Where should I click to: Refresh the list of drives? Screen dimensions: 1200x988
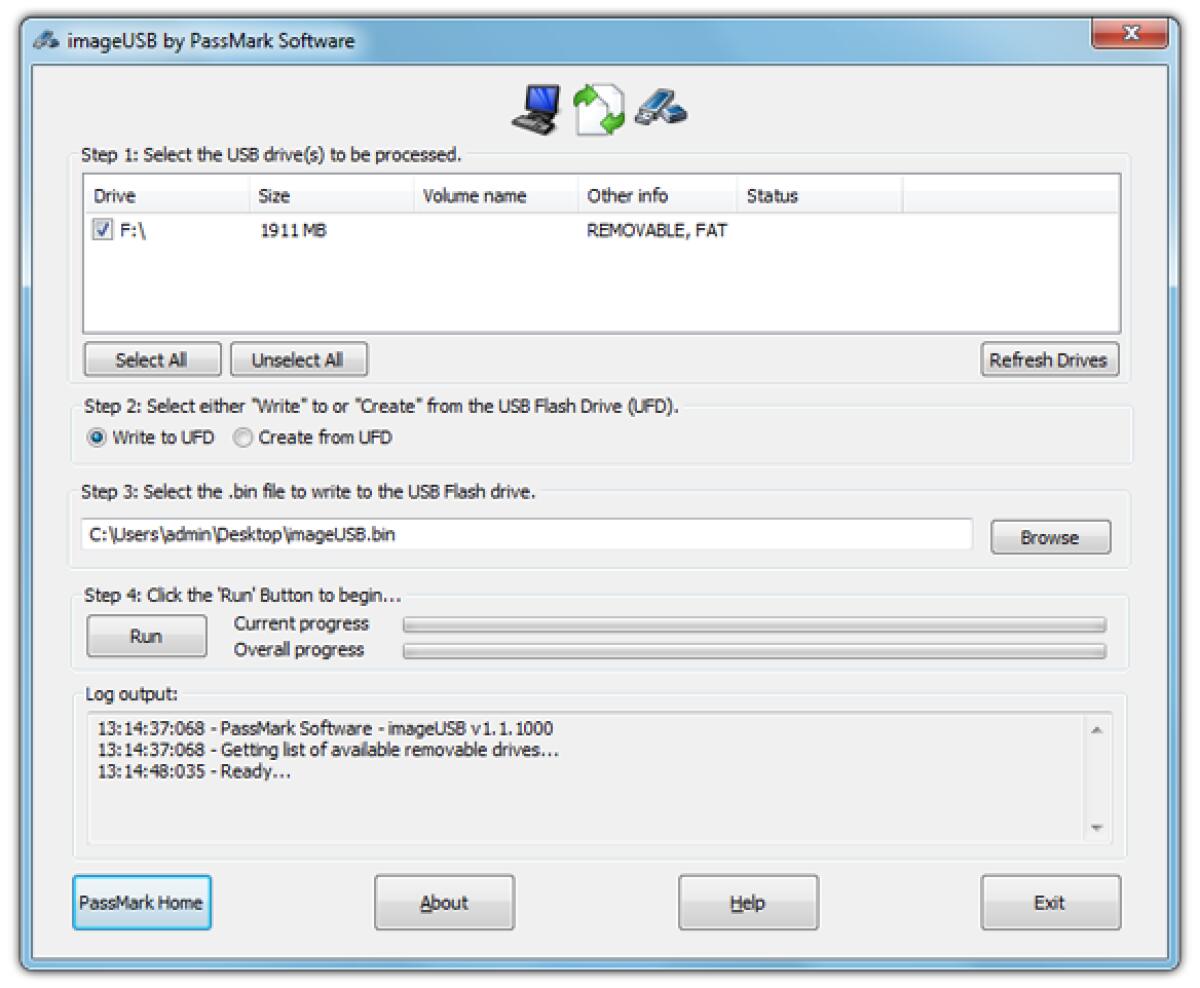click(1048, 360)
